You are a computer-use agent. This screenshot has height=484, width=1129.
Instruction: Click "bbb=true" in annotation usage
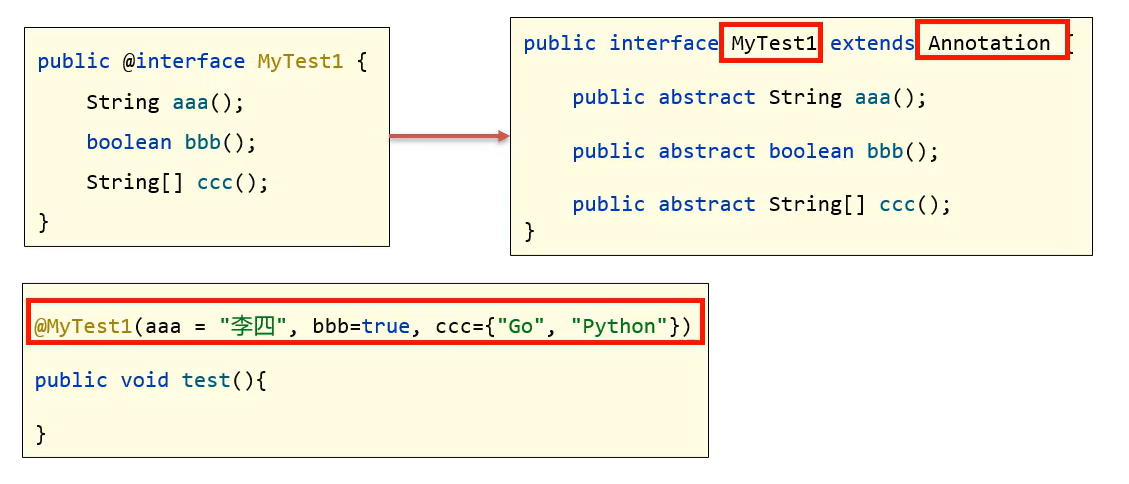click(361, 327)
